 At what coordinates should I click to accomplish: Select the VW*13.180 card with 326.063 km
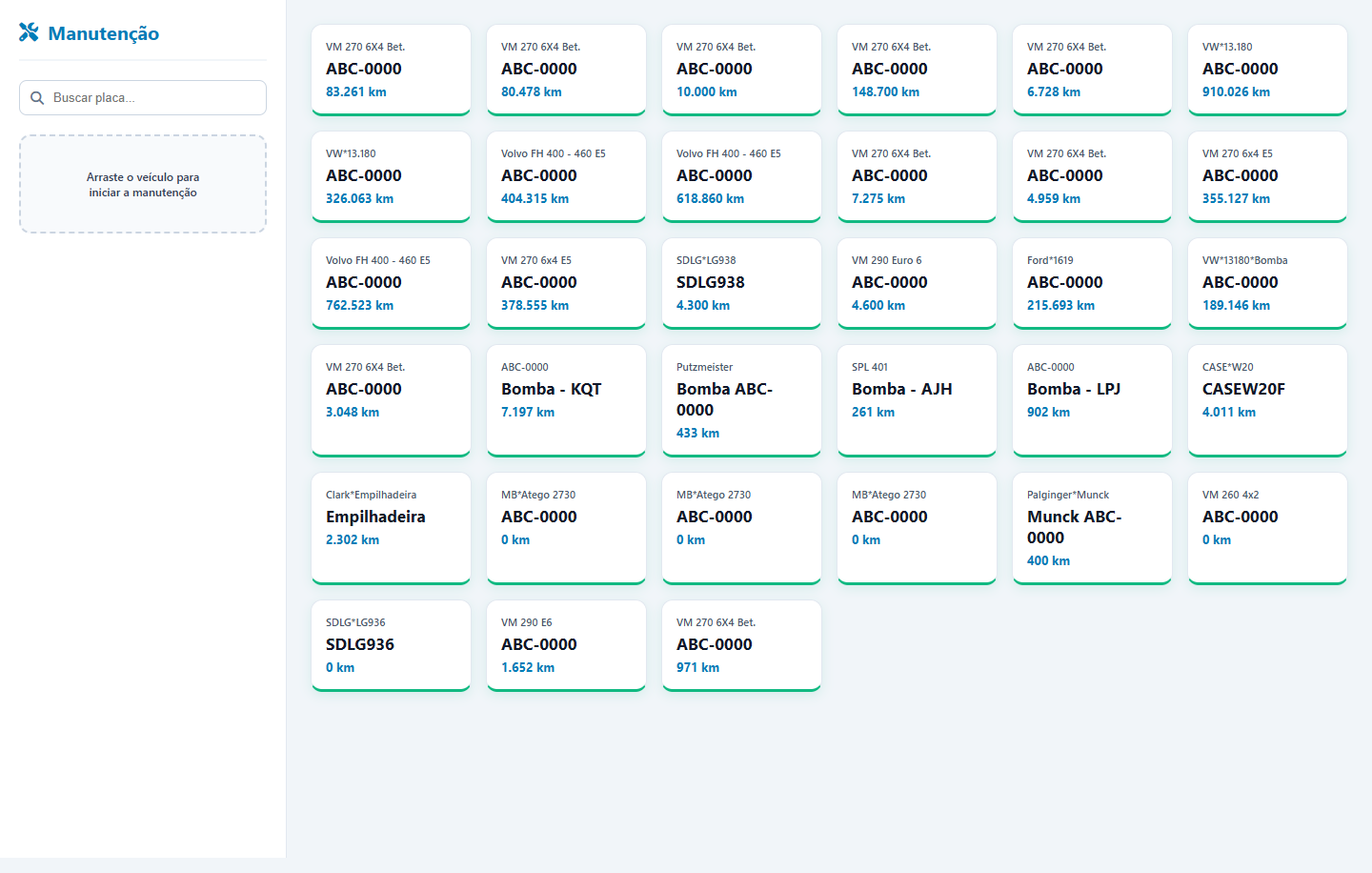coord(391,177)
